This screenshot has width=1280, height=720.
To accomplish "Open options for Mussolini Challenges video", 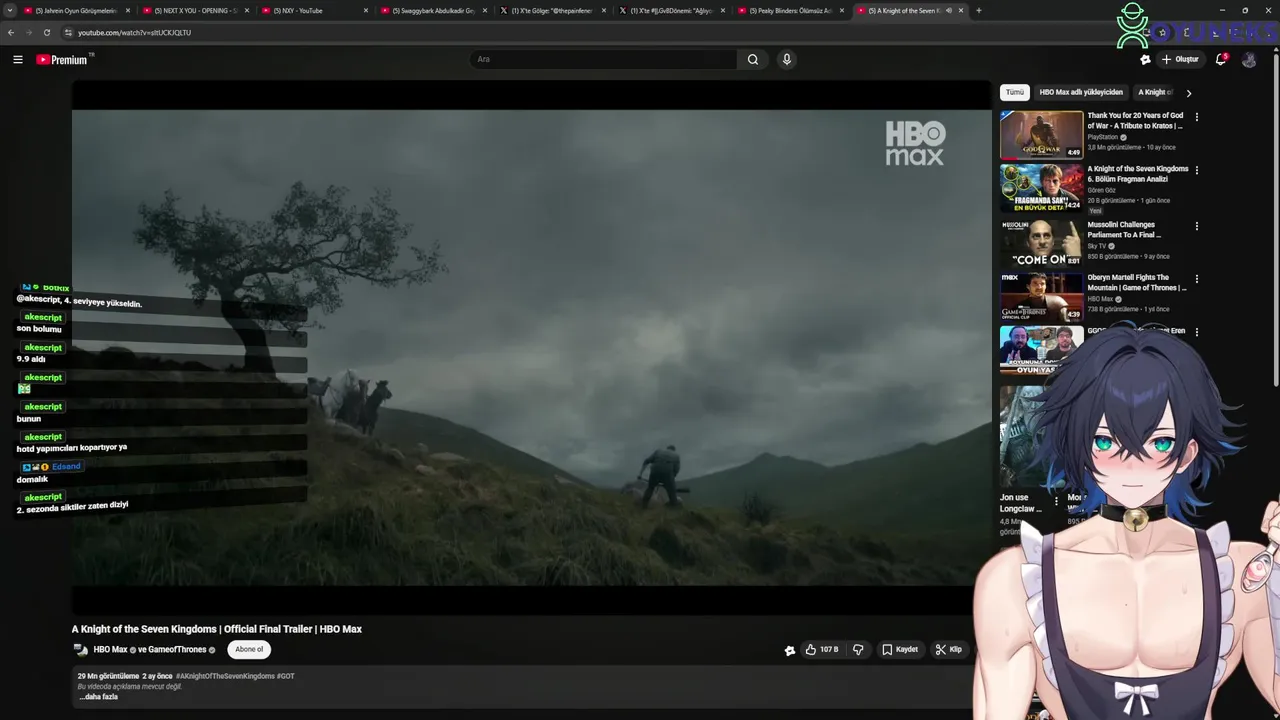I will pyautogui.click(x=1196, y=226).
